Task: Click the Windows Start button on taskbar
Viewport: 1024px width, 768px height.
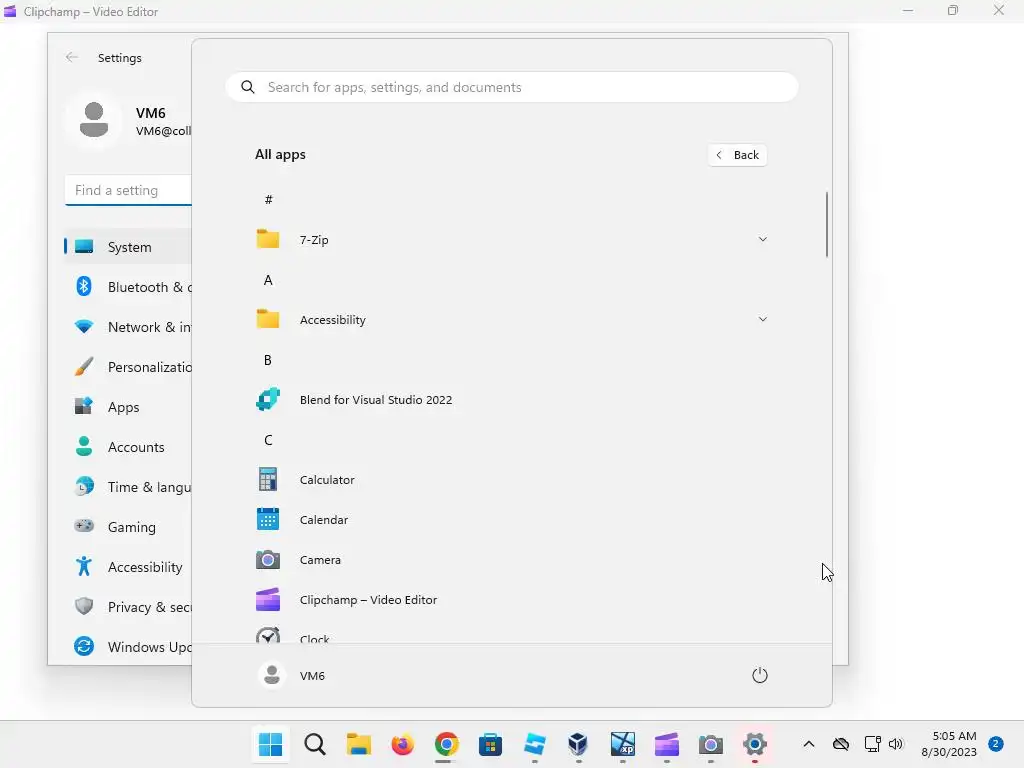Action: click(x=270, y=744)
